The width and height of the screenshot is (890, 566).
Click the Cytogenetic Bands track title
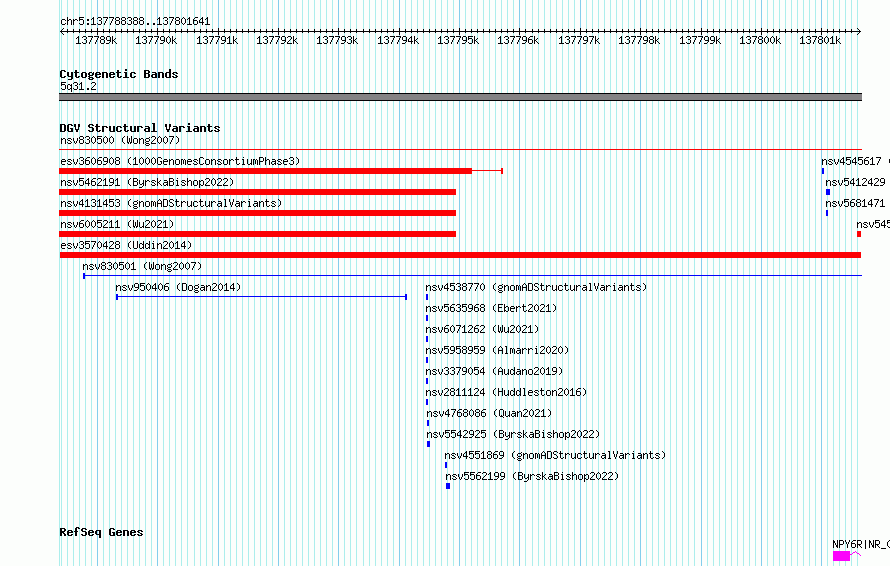tap(119, 74)
